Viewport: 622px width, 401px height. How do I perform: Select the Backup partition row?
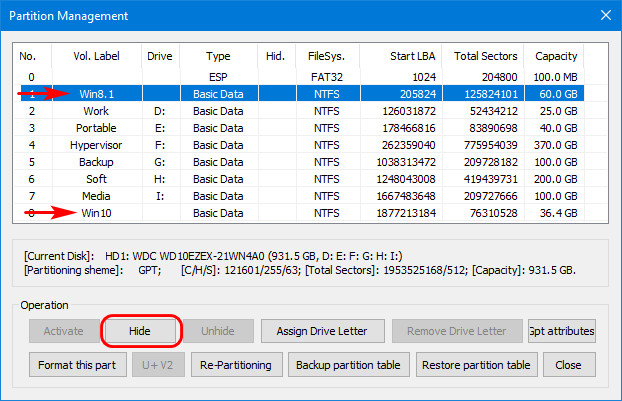click(299, 162)
